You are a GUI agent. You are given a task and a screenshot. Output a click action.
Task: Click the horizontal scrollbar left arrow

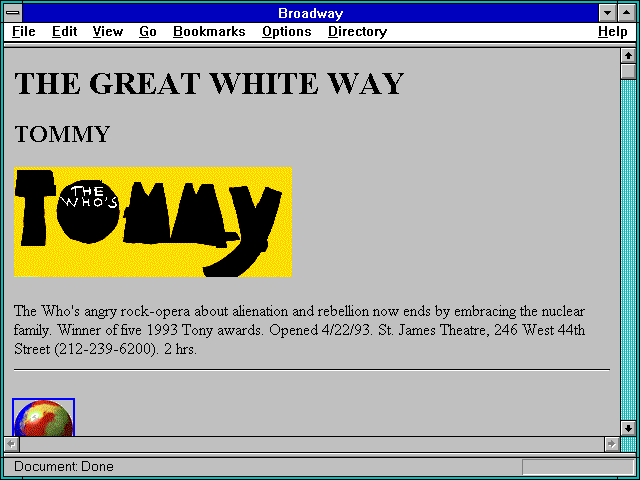pos(12,444)
